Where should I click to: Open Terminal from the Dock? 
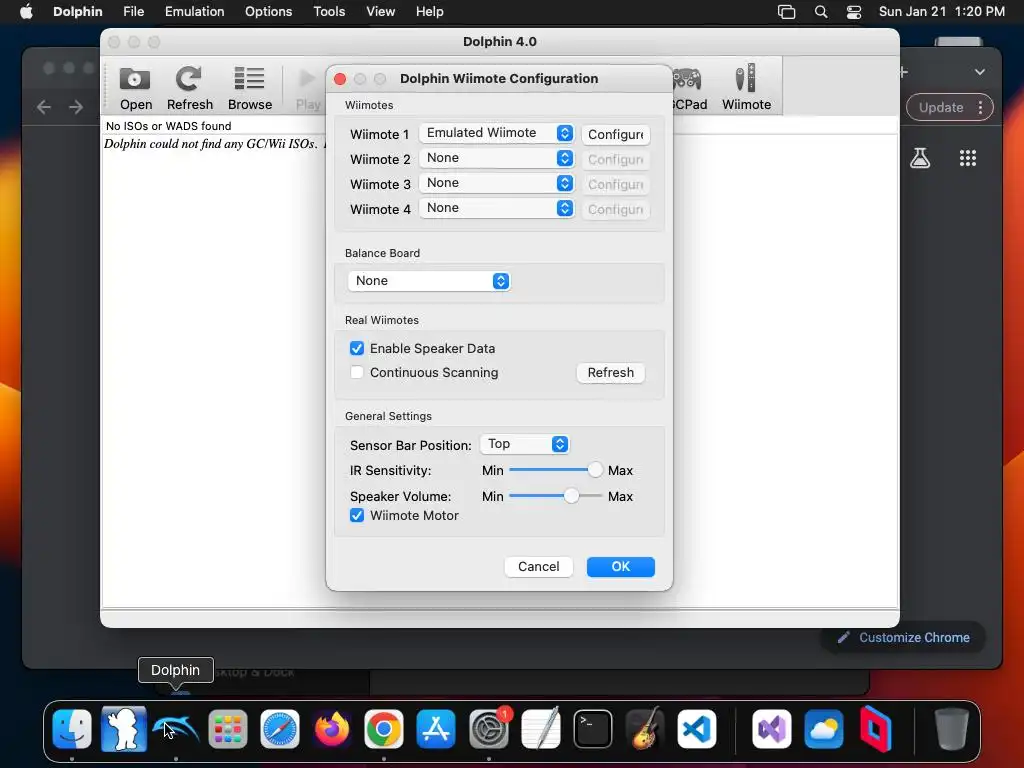(x=592, y=728)
